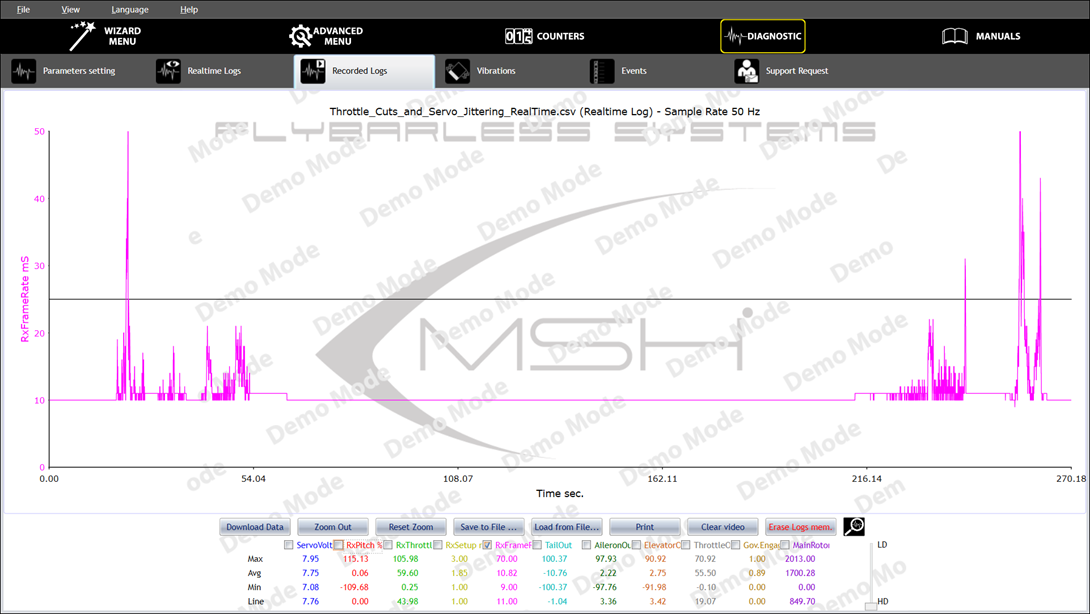The width and height of the screenshot is (1090, 614).
Task: Click the LD/HD vertical resolution slider
Action: 871,574
